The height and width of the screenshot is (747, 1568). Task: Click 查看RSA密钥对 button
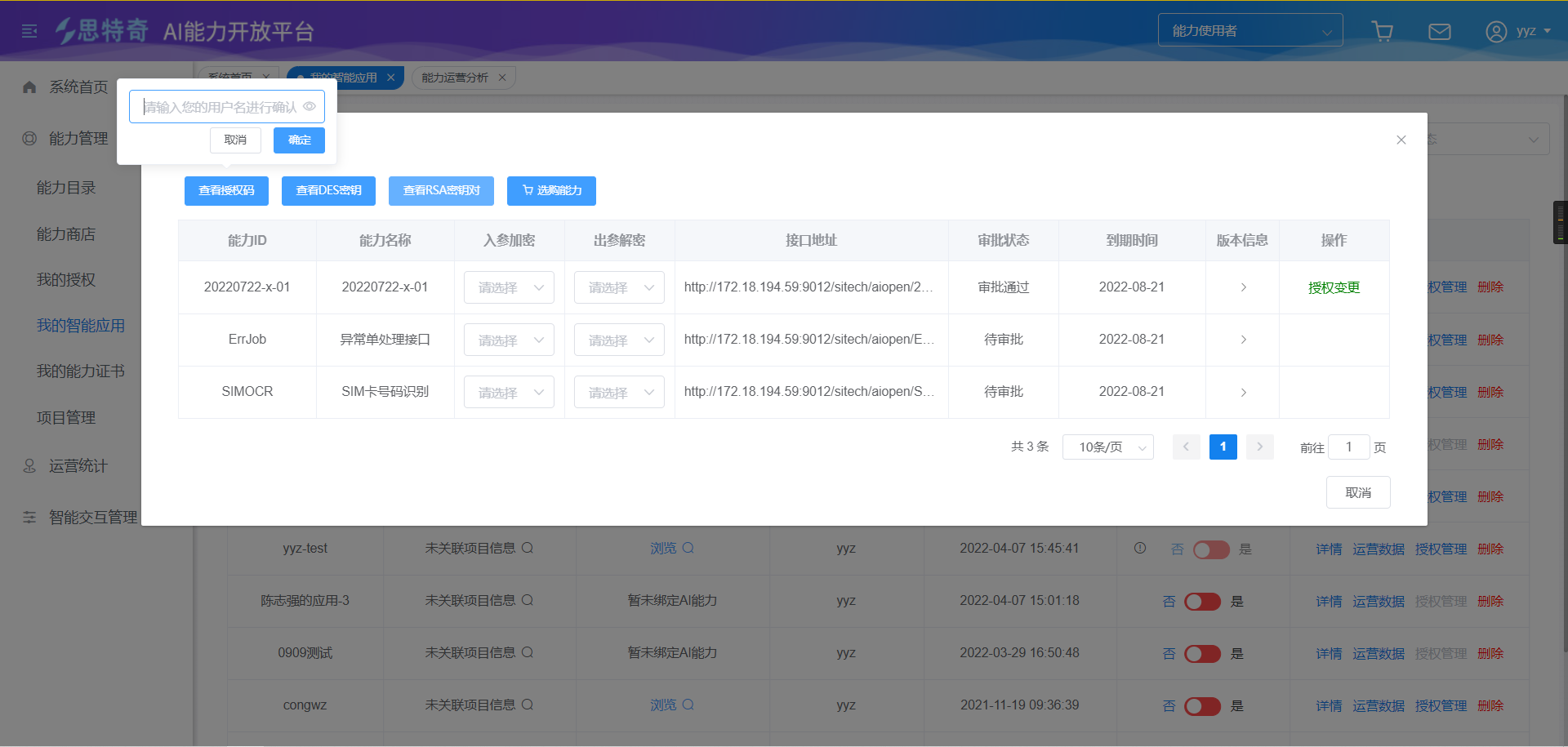[x=441, y=190]
